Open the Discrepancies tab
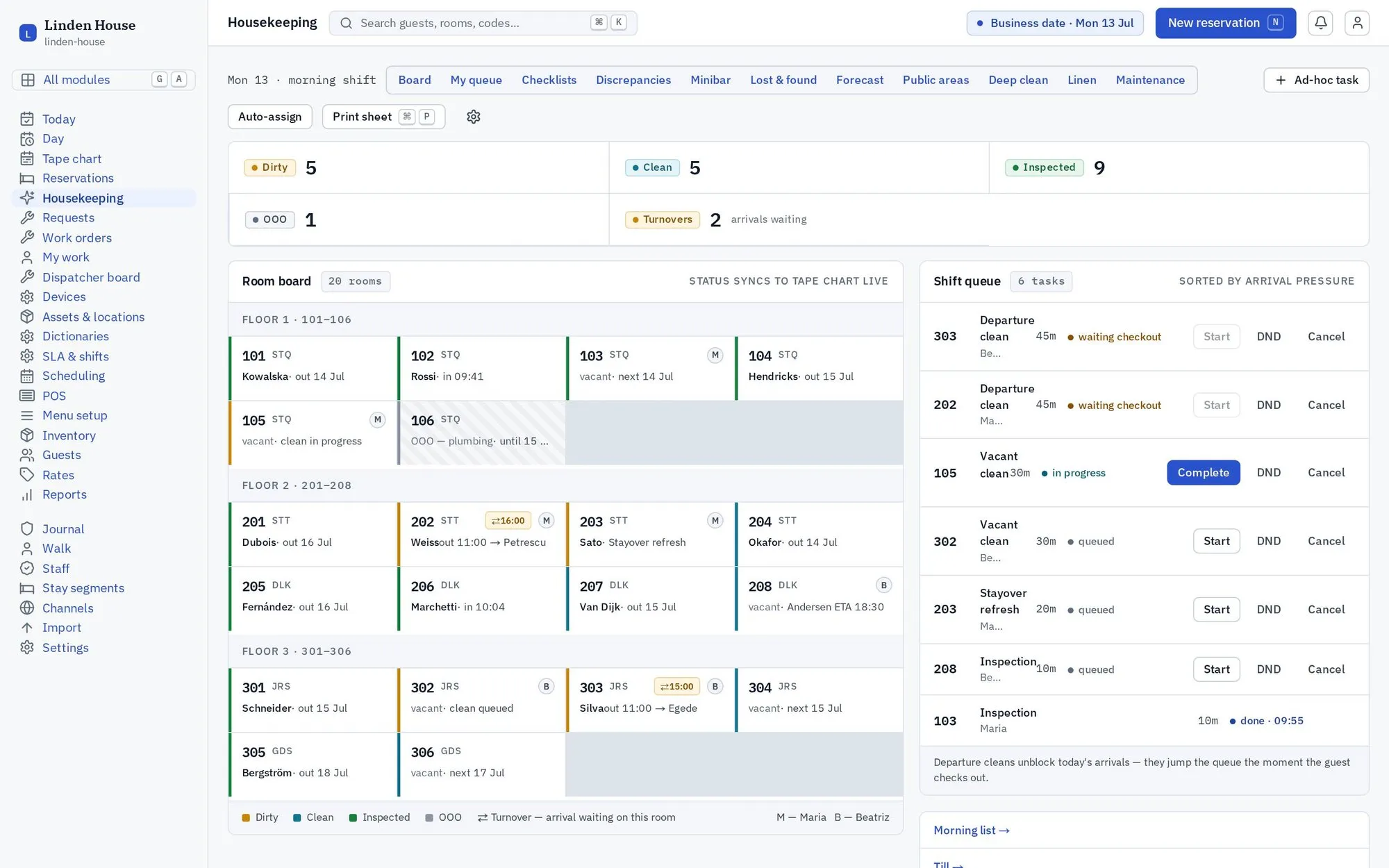The width and height of the screenshot is (1389, 868). [633, 80]
